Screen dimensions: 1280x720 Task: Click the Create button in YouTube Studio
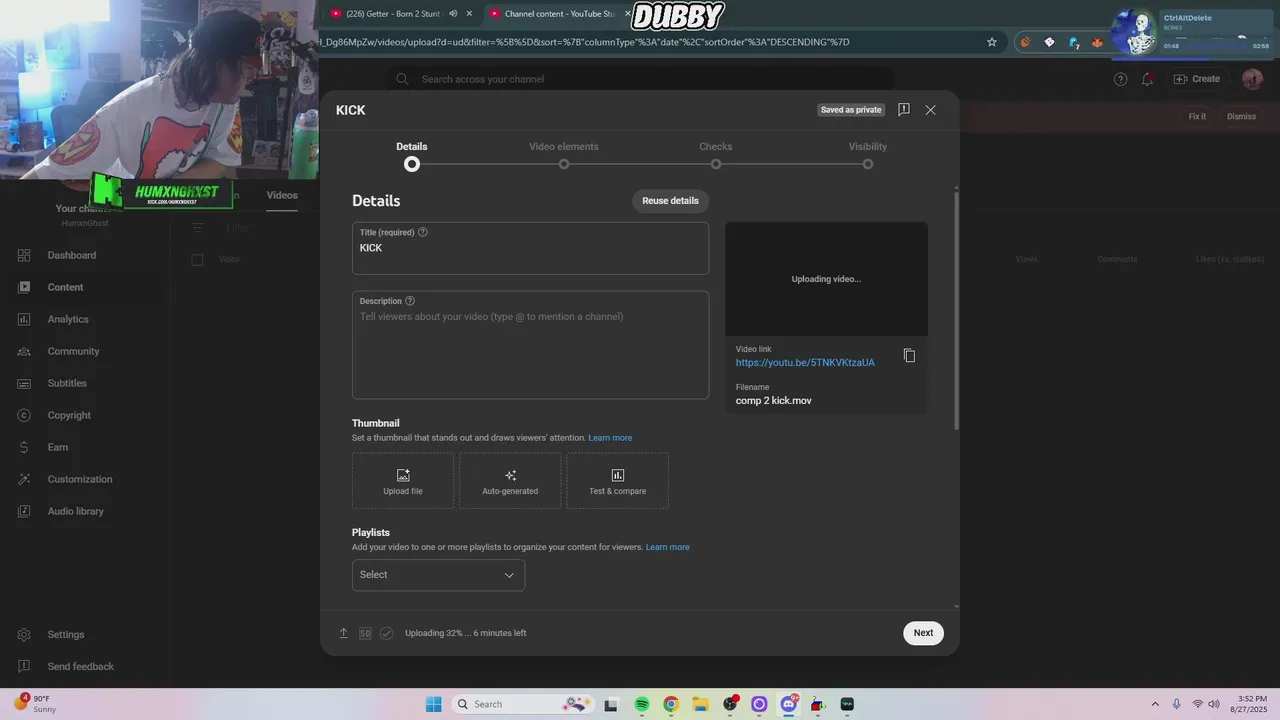click(x=1197, y=79)
